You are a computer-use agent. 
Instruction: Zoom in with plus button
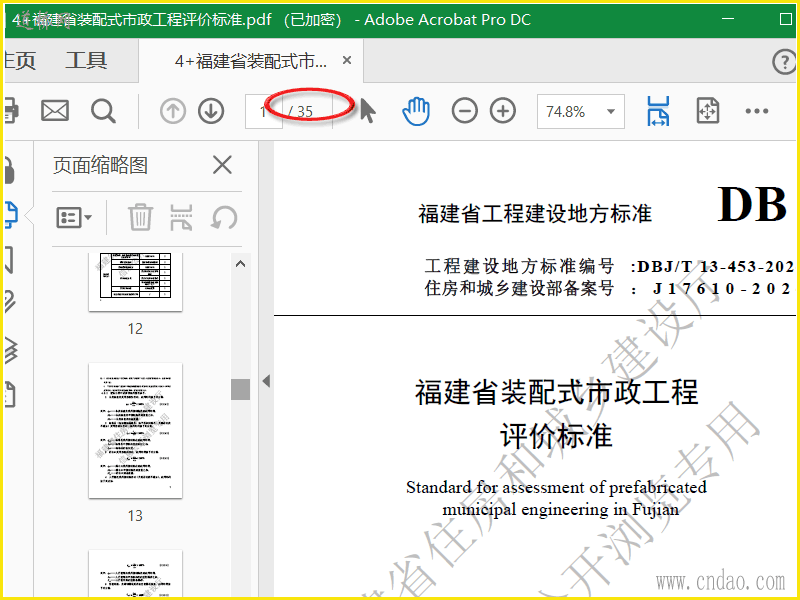[503, 111]
